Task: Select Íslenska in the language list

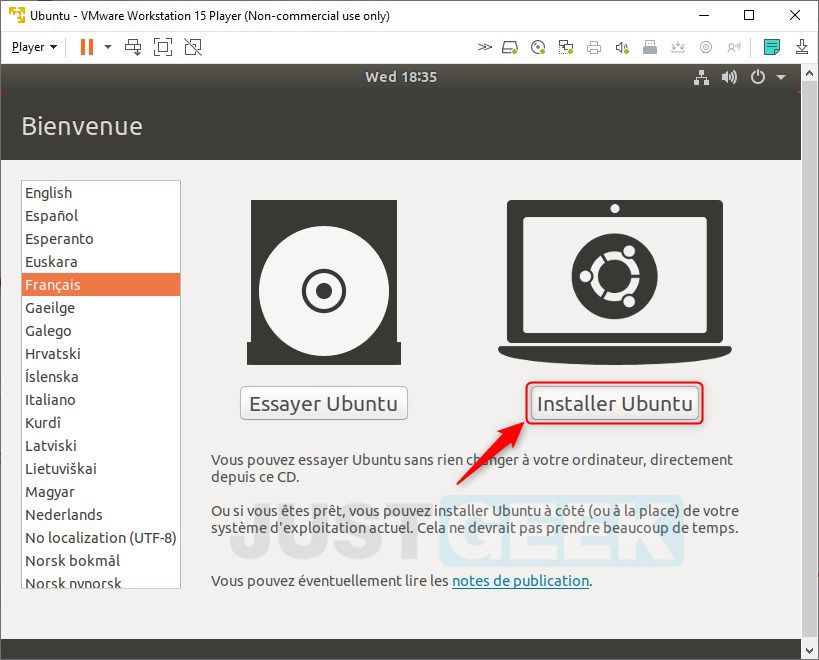Action: (101, 376)
